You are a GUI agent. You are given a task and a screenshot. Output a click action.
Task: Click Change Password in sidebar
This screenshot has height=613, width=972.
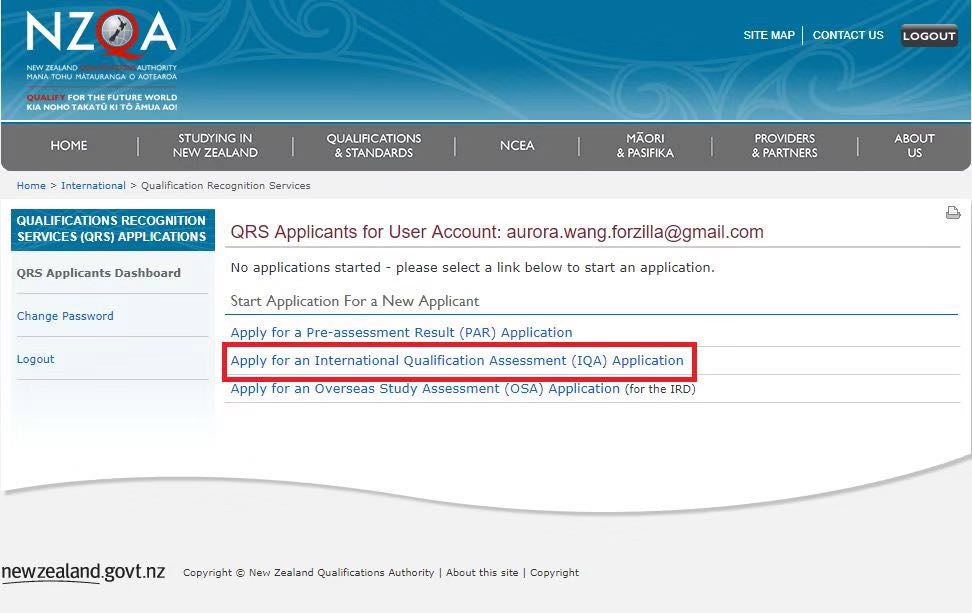pos(65,316)
